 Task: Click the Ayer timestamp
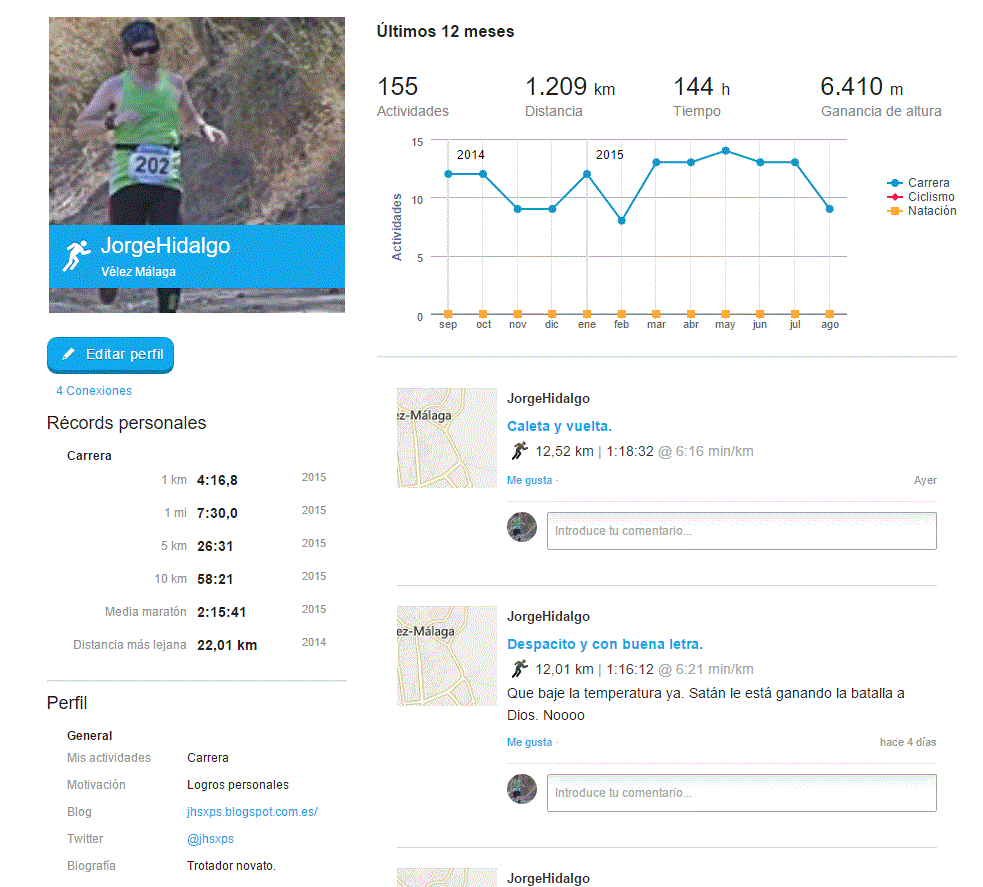(x=925, y=480)
